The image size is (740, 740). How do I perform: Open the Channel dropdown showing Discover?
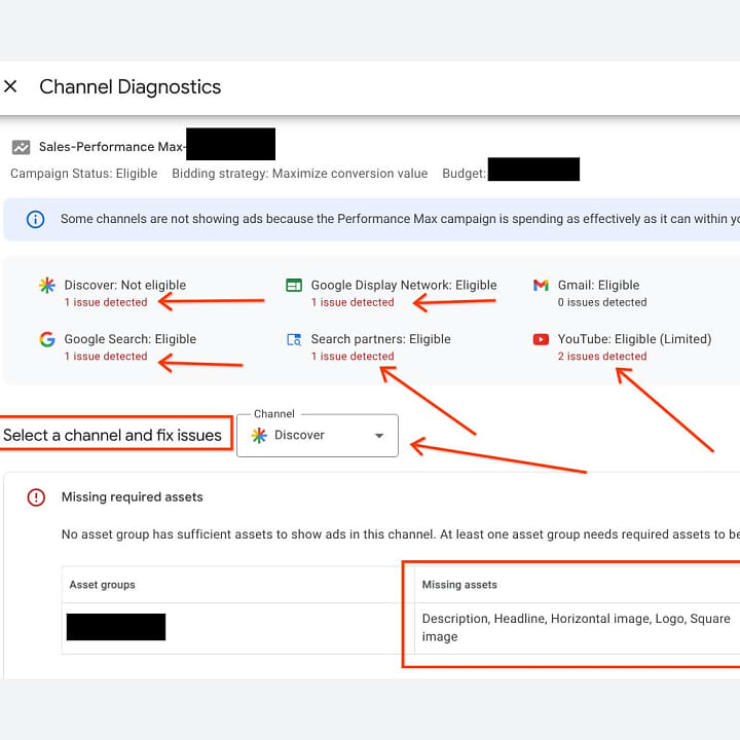(317, 435)
